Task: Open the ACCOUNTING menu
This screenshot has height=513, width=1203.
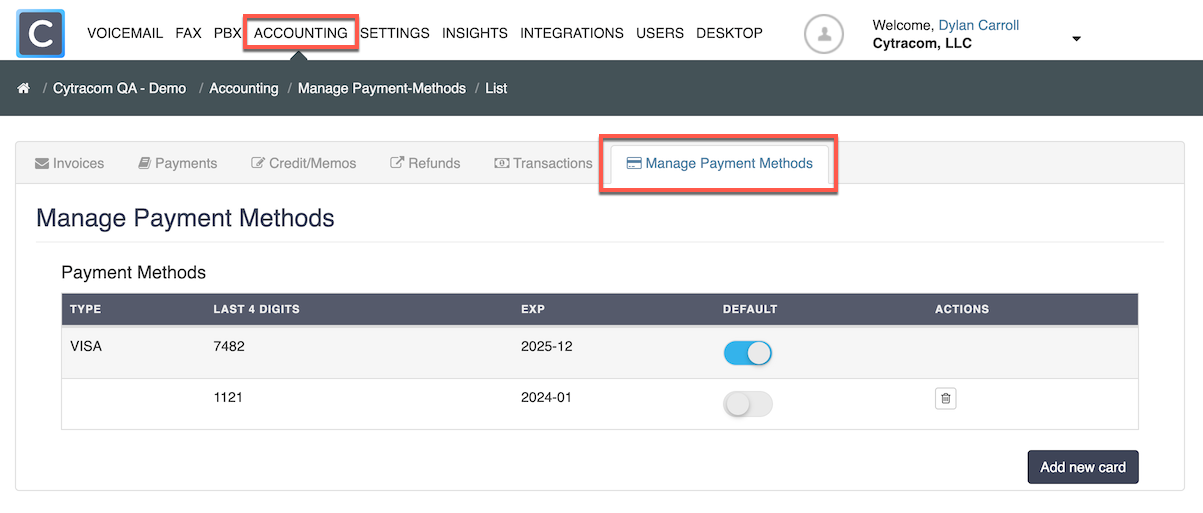Action: [301, 33]
